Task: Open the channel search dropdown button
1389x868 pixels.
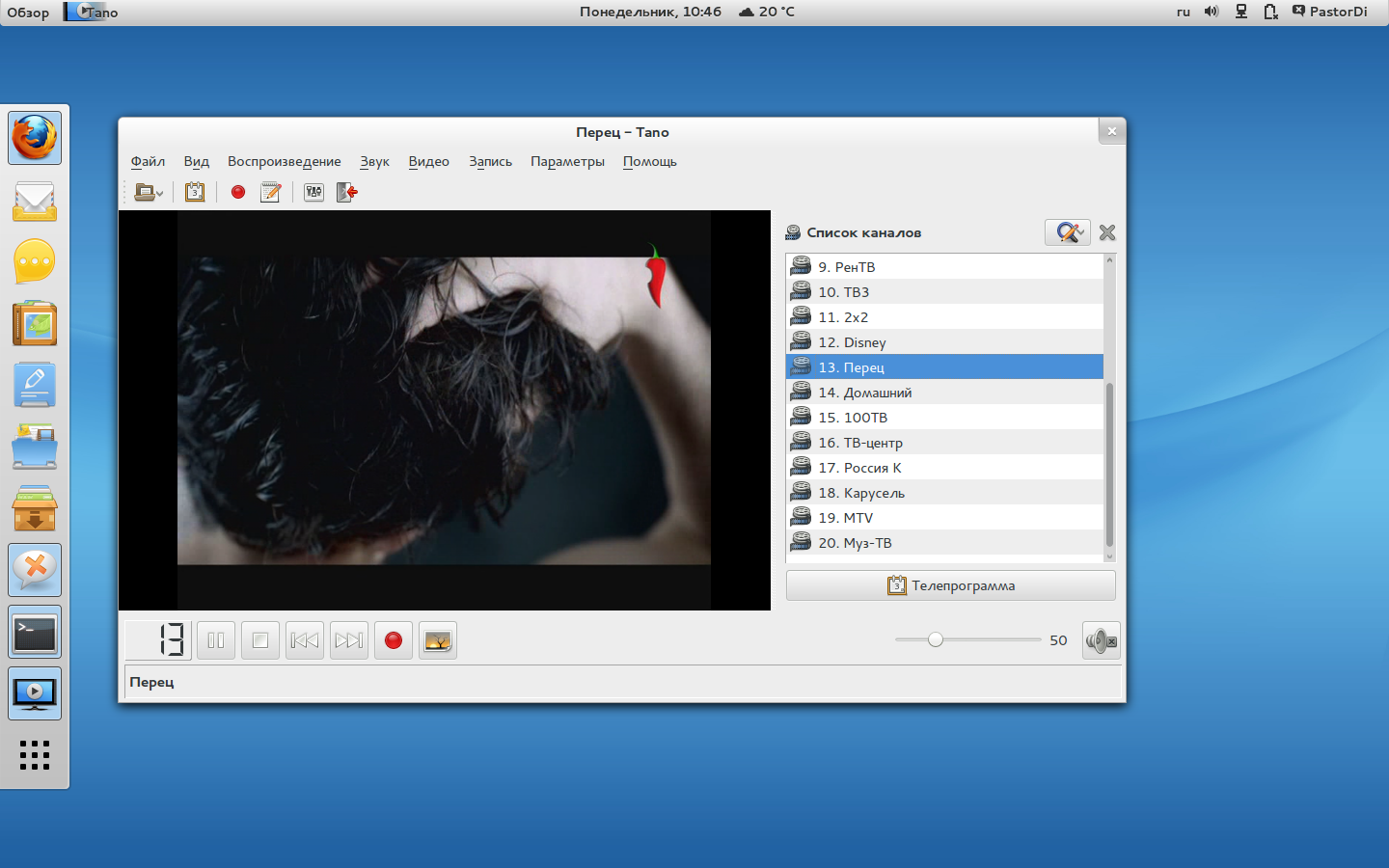Action: 1067,232
